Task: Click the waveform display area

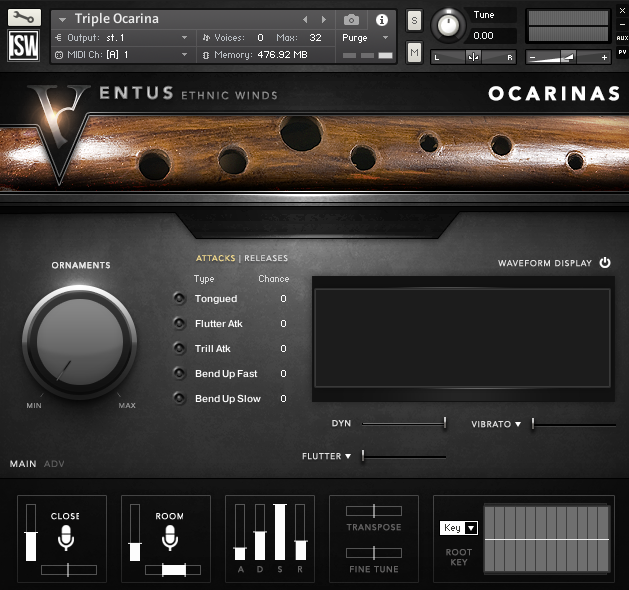Action: click(x=463, y=338)
